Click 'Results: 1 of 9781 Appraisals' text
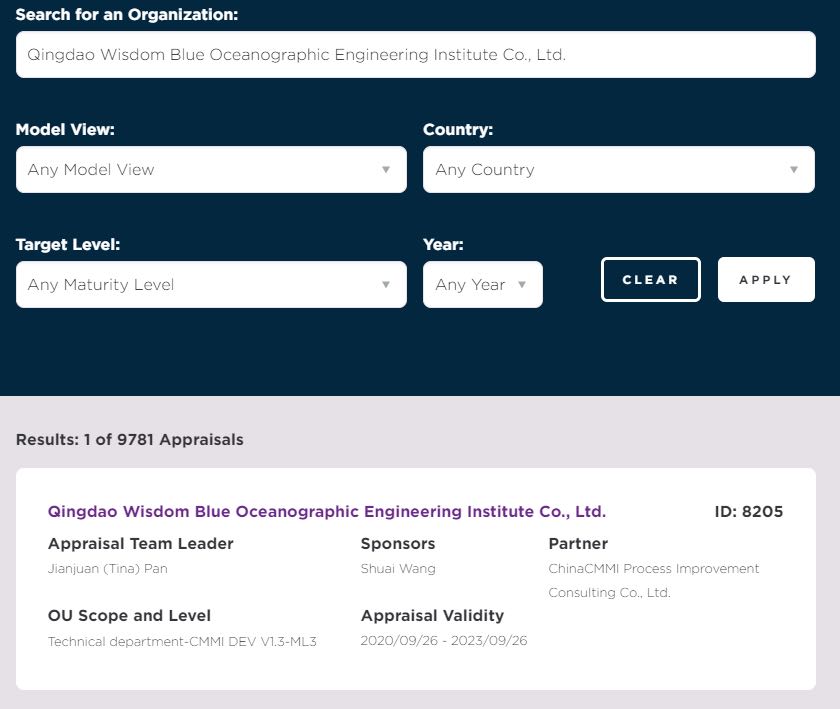840x709 pixels. click(130, 439)
